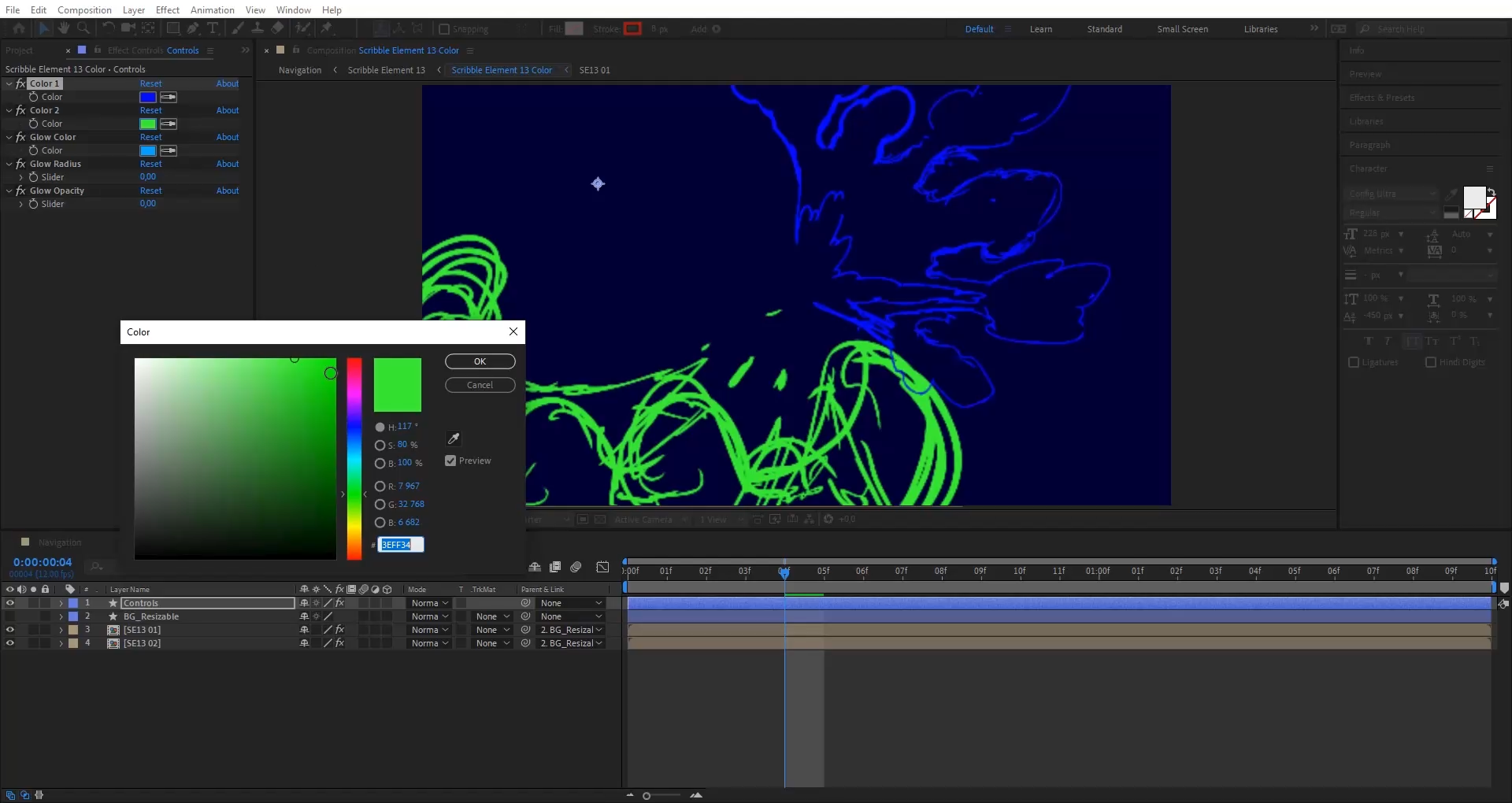This screenshot has width=1512, height=803.
Task: Select the Clone Stamp tool
Action: (x=258, y=28)
